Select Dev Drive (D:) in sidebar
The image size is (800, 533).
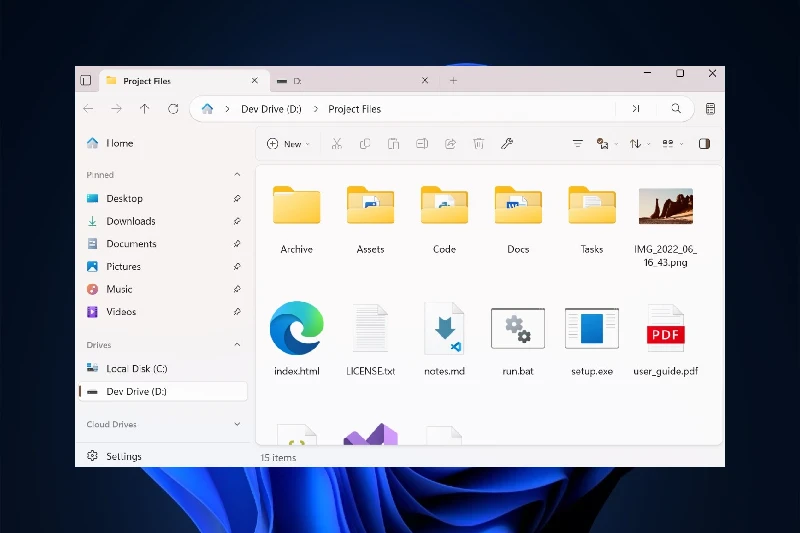[x=163, y=391]
